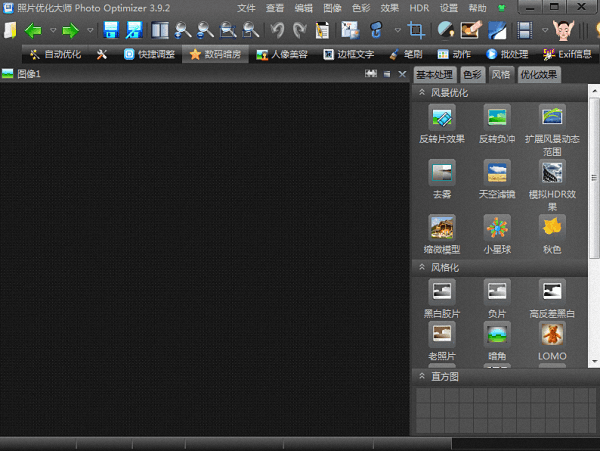Click the first magnifier zoom icon
The width and height of the screenshot is (600, 451).
(x=183, y=30)
